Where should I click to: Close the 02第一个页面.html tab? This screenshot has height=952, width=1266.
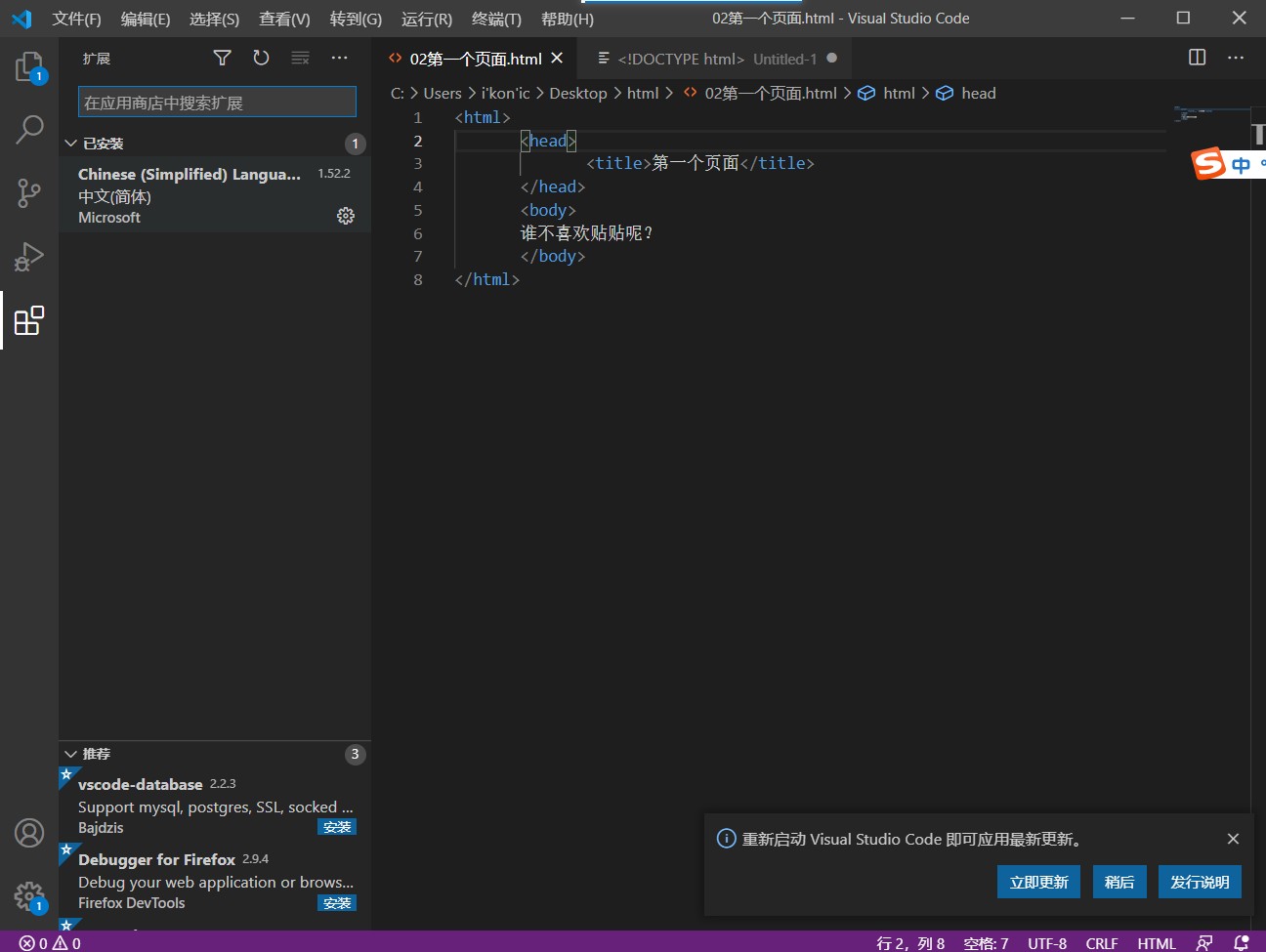pos(557,59)
